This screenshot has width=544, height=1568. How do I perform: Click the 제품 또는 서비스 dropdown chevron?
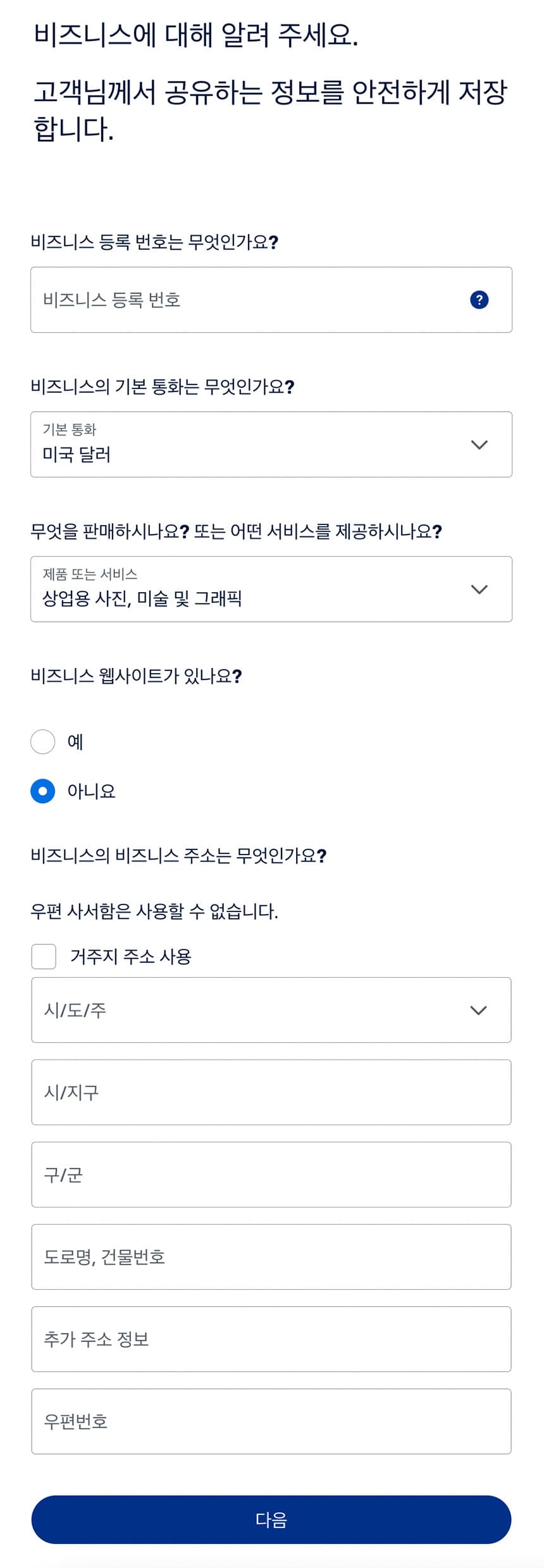pos(479,590)
